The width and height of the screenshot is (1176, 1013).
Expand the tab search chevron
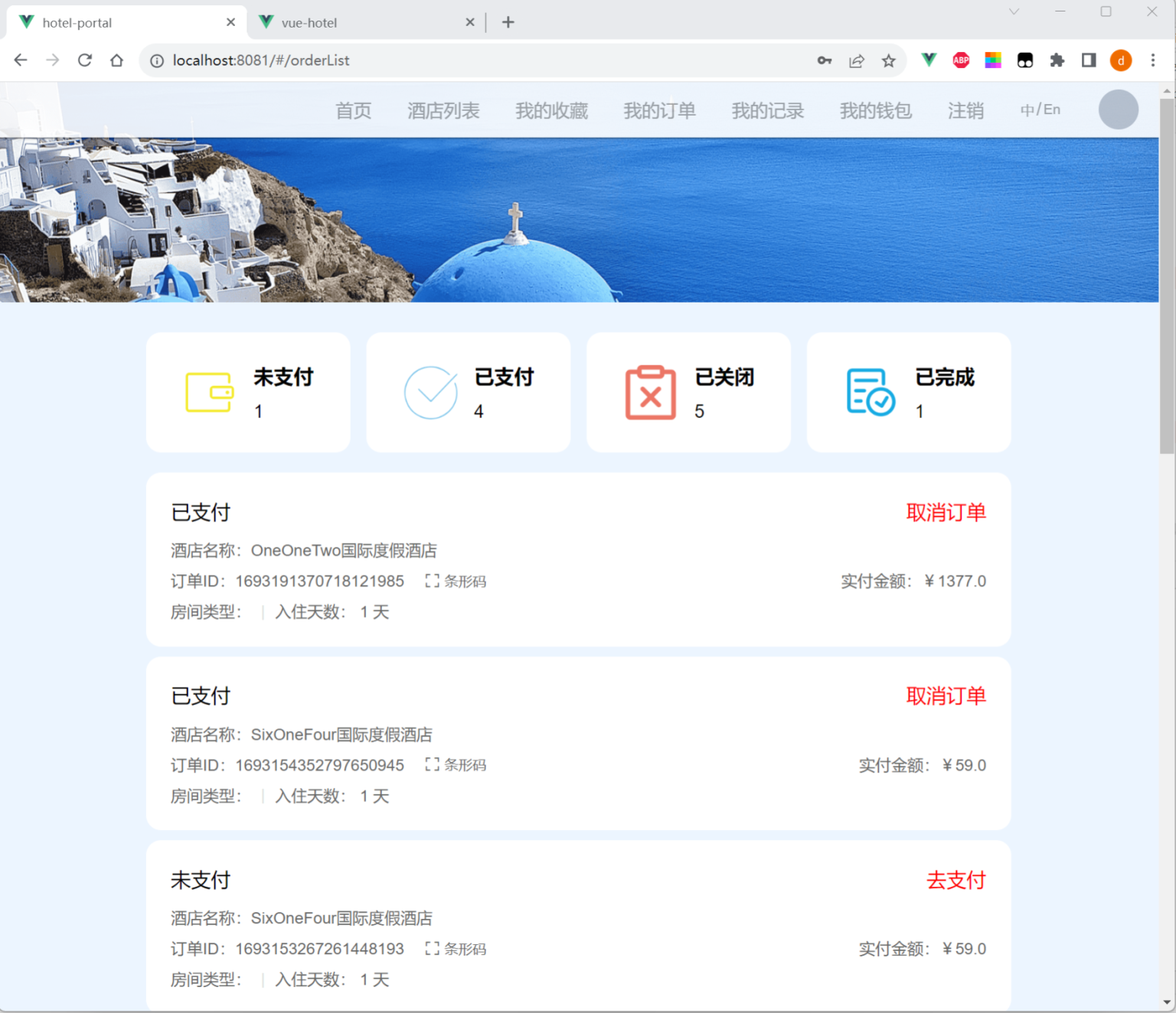tap(1014, 11)
